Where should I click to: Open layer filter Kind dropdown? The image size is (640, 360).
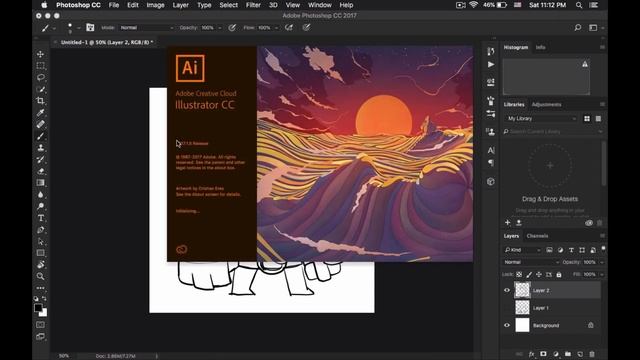pos(523,250)
